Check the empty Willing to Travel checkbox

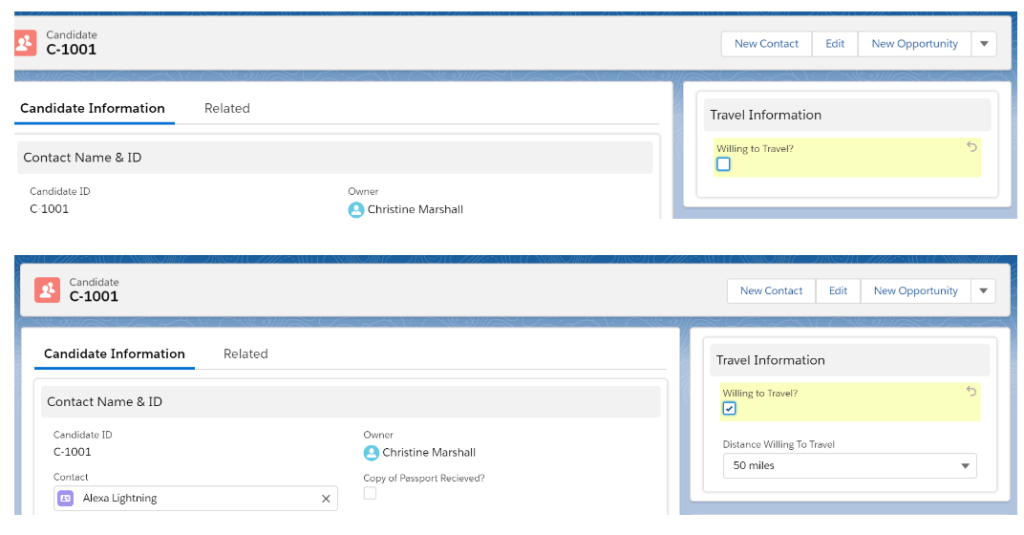point(723,164)
